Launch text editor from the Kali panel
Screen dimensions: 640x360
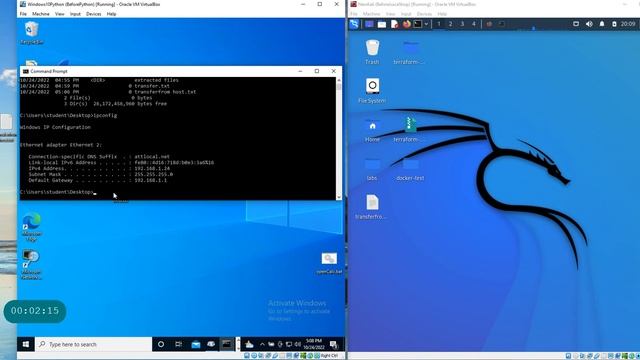[x=394, y=24]
